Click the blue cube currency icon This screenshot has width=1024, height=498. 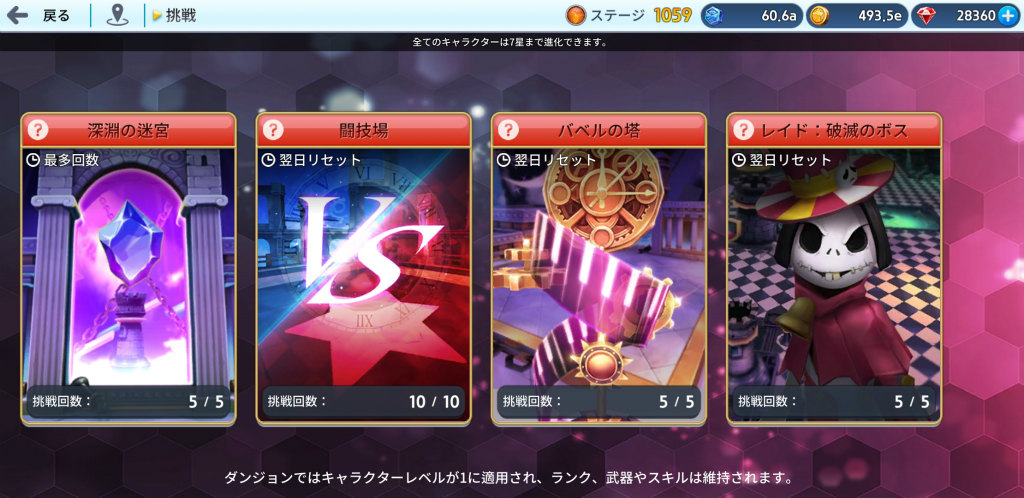[x=716, y=16]
